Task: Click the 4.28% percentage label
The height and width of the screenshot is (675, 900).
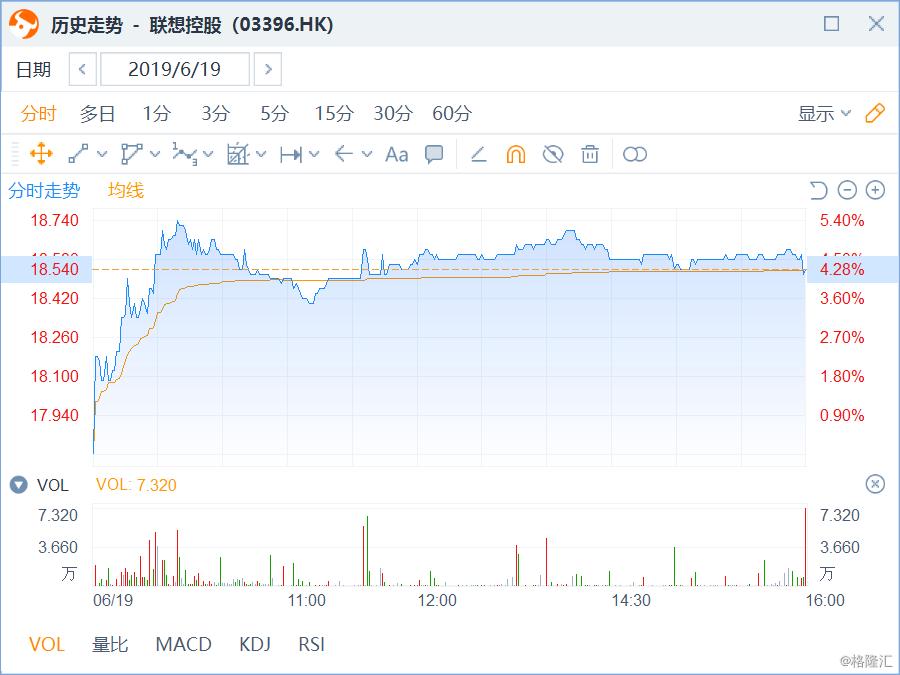Action: click(841, 269)
